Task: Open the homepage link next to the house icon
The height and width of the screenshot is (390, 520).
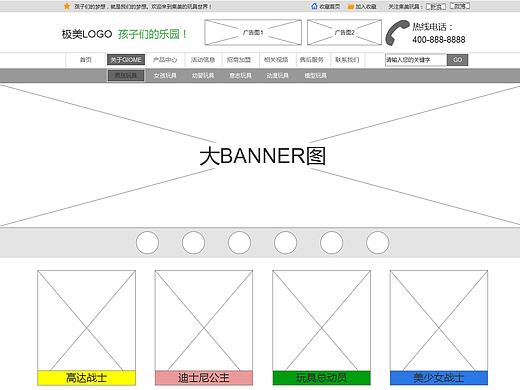Action: click(x=329, y=6)
